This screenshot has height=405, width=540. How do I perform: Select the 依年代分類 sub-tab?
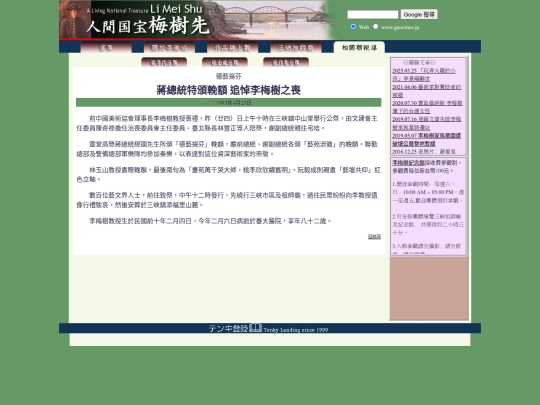pyautogui.click(x=164, y=62)
